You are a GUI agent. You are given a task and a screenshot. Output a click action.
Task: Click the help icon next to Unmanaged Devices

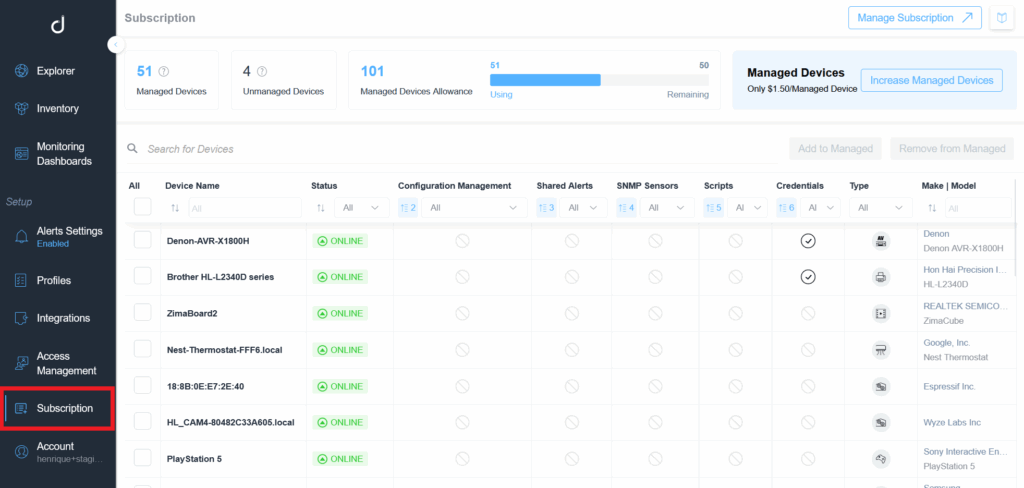262,71
